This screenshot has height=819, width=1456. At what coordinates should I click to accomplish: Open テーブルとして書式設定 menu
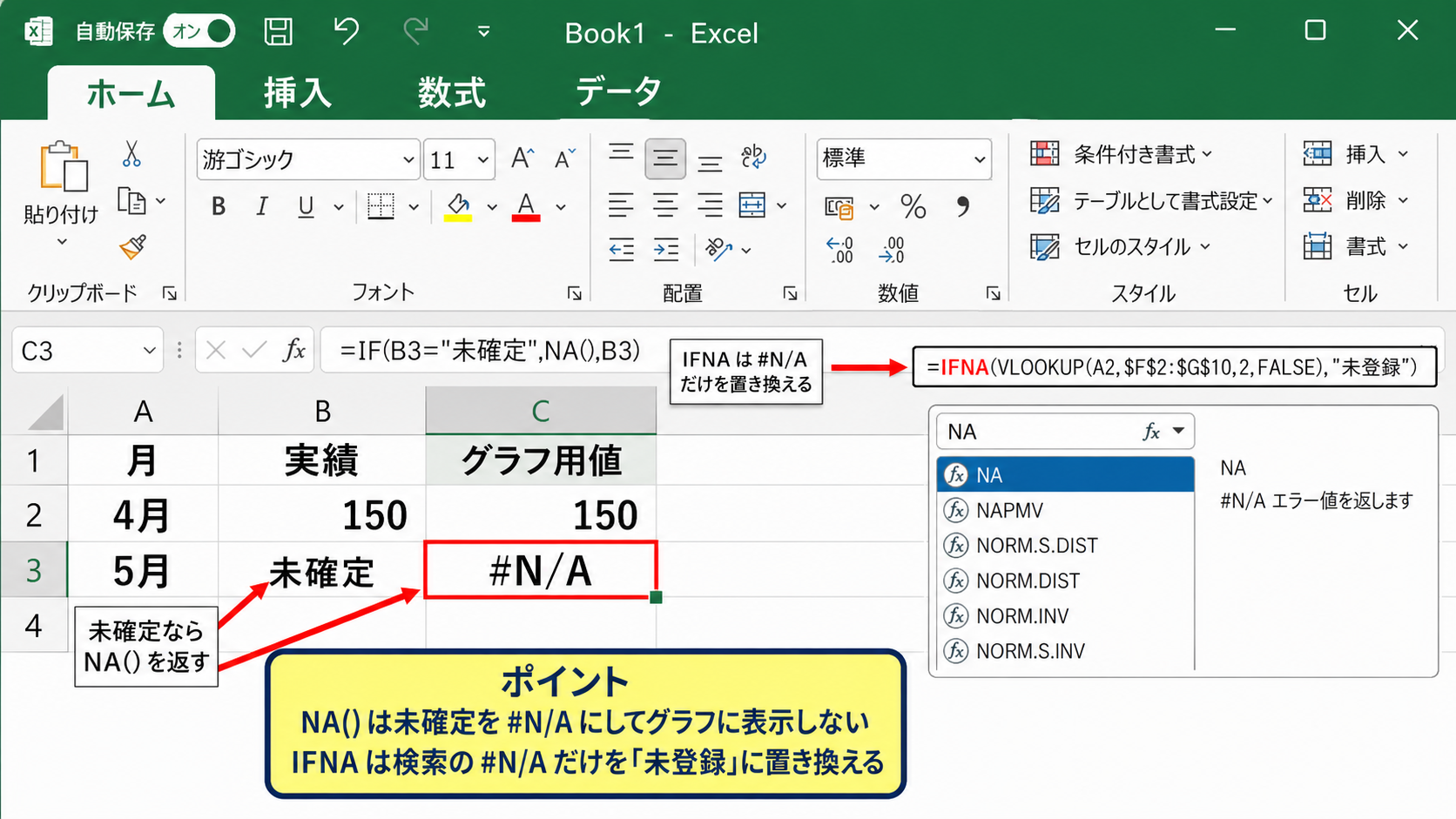(x=1151, y=201)
